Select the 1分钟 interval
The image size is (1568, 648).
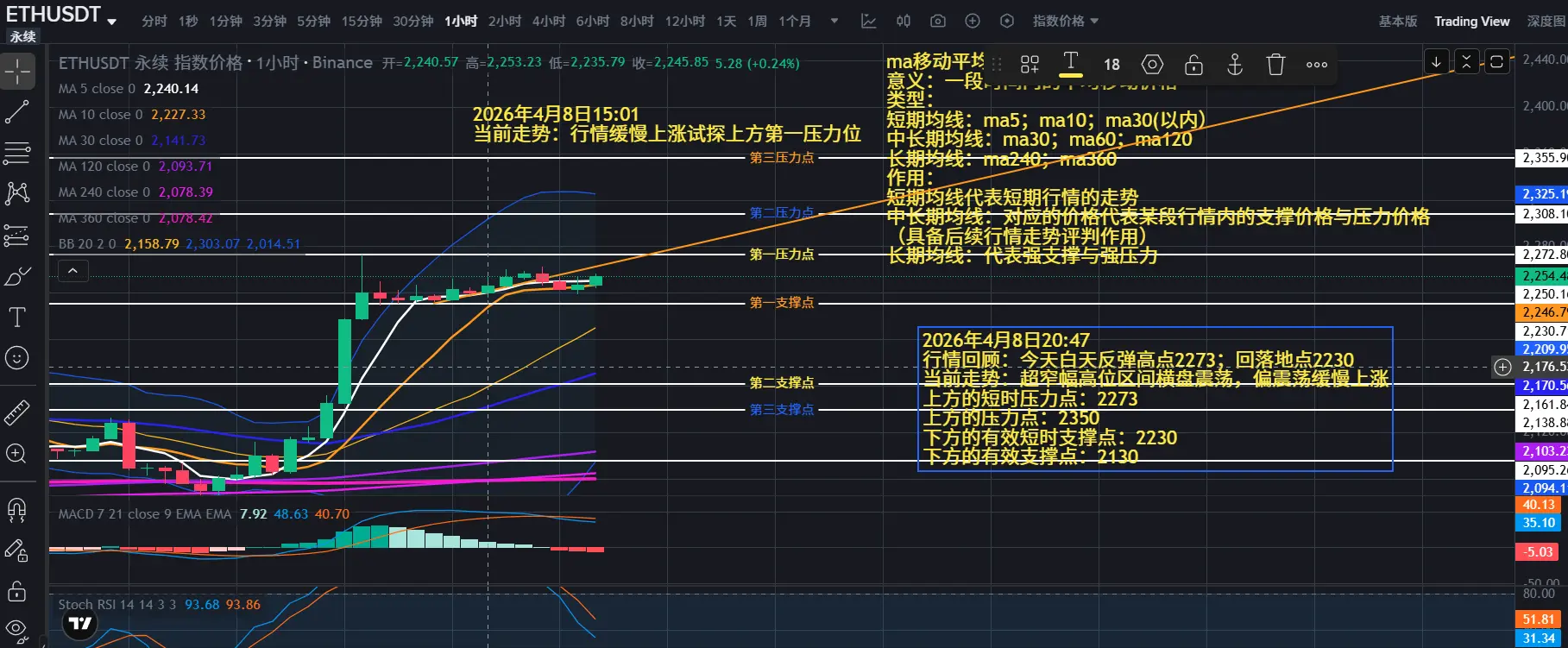[x=226, y=21]
